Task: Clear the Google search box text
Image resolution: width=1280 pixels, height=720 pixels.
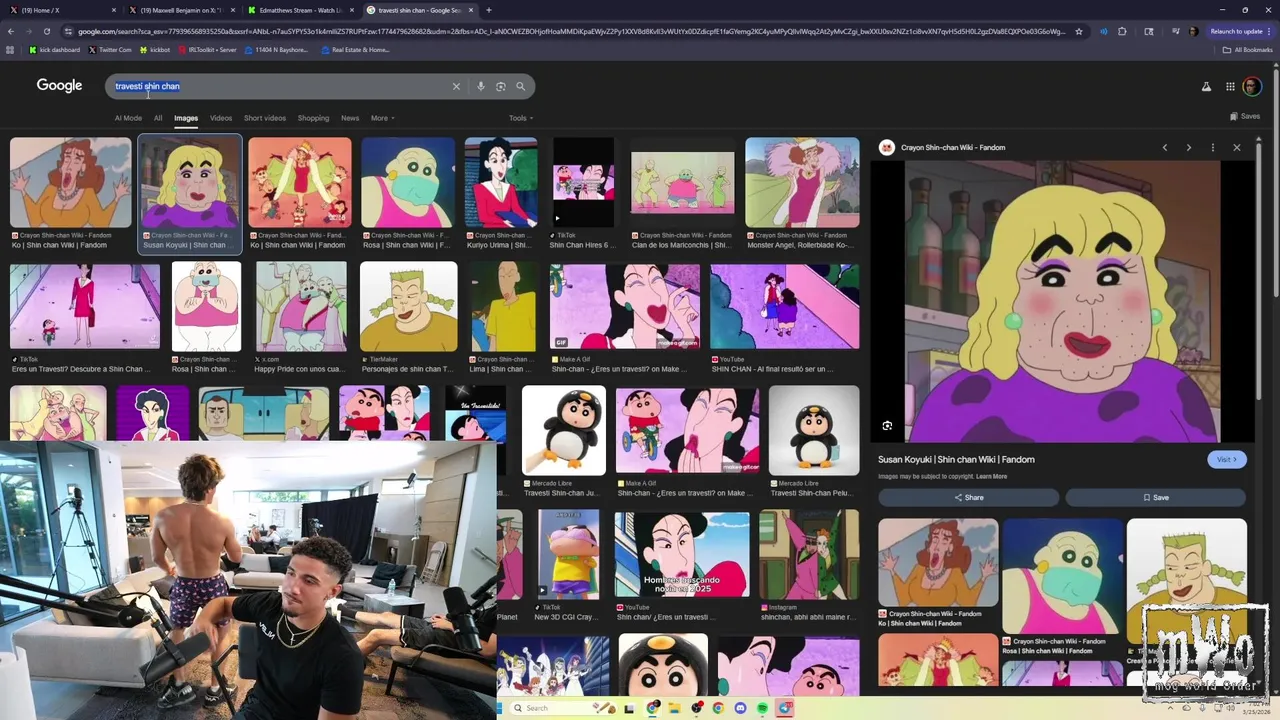Action: tap(456, 86)
